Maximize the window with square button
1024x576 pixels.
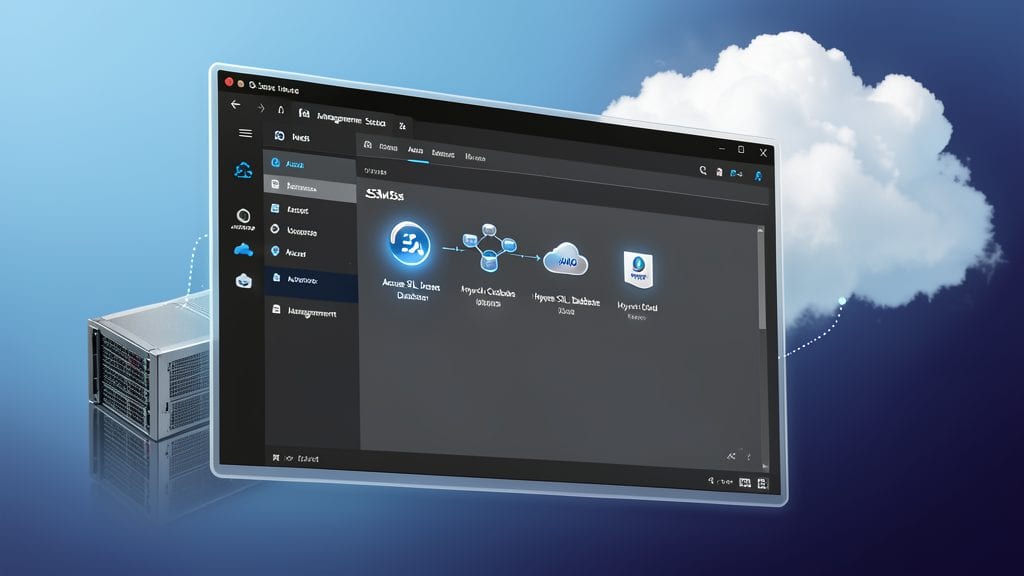coord(741,150)
